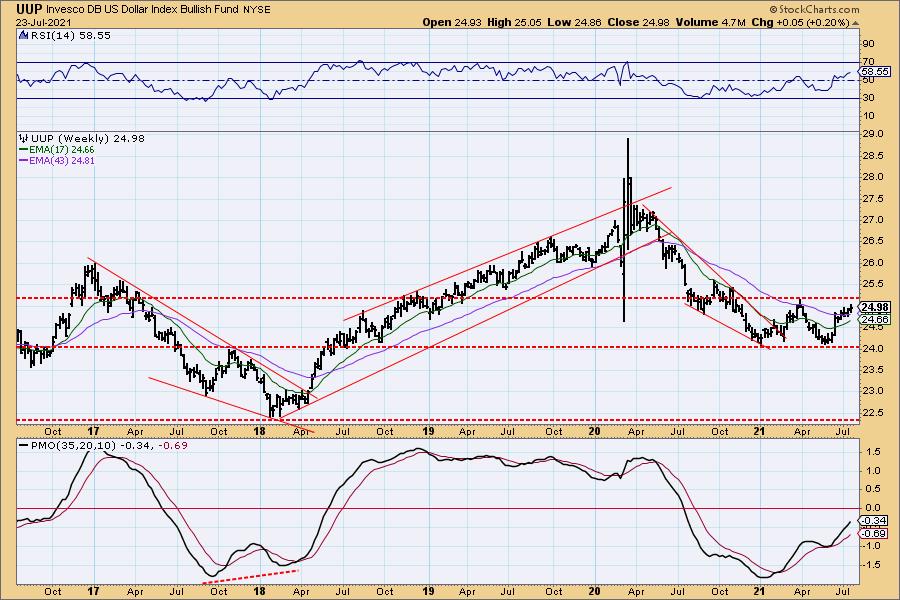Click year 20 on the bottom PMO time axis
The height and width of the screenshot is (600, 900).
pyautogui.click(x=595, y=591)
